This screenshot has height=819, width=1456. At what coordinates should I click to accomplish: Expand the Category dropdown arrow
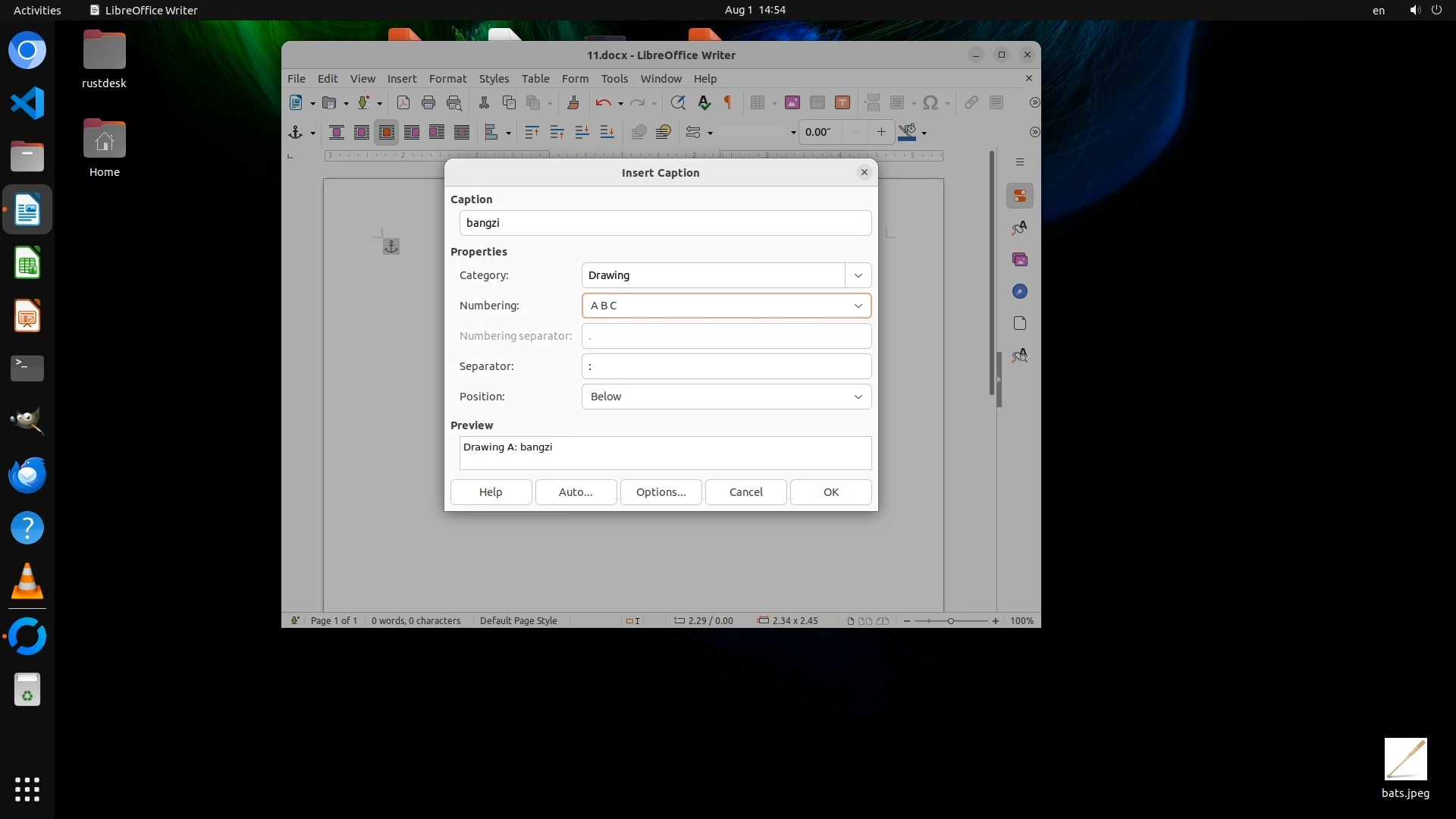pos(858,275)
